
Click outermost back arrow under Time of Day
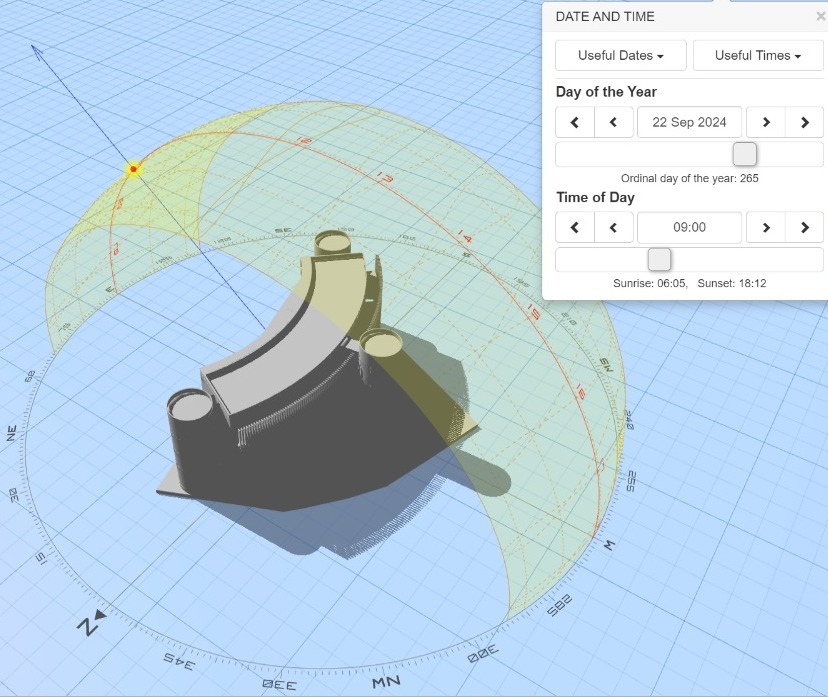click(x=575, y=227)
